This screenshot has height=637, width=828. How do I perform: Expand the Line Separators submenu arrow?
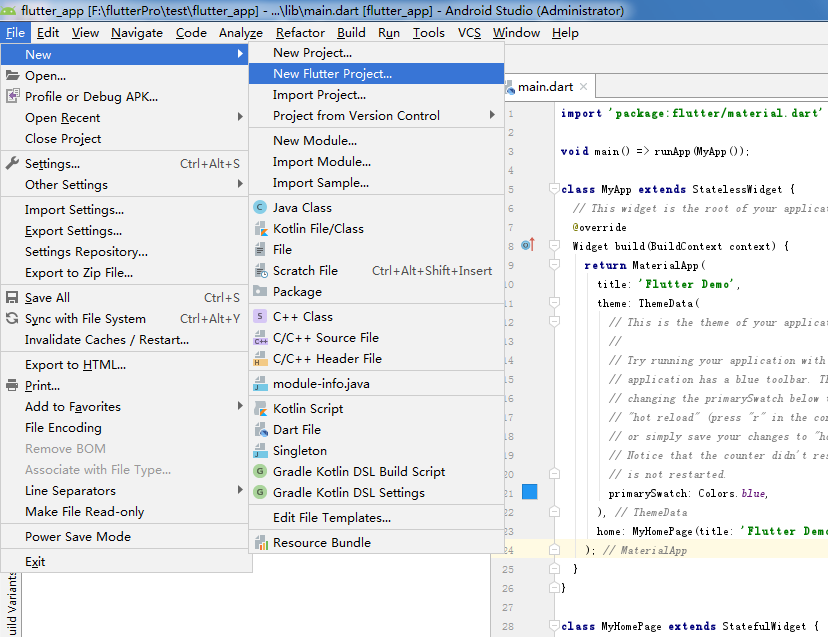pyautogui.click(x=240, y=490)
